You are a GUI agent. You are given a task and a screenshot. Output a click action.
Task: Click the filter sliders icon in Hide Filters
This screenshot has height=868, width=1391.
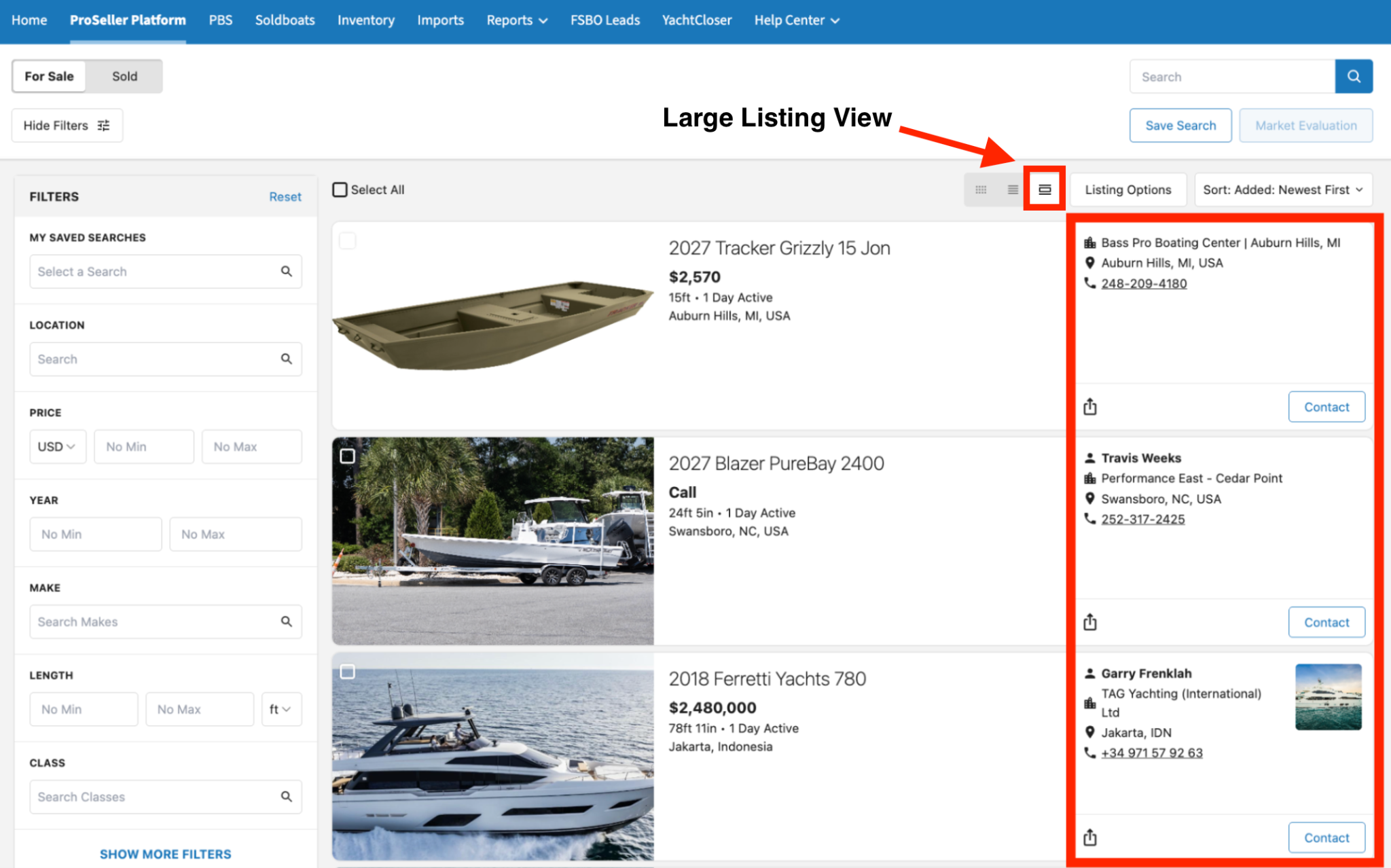103,126
